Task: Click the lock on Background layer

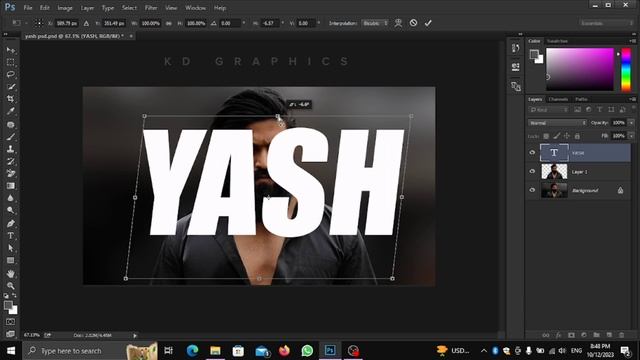Action: (x=620, y=190)
